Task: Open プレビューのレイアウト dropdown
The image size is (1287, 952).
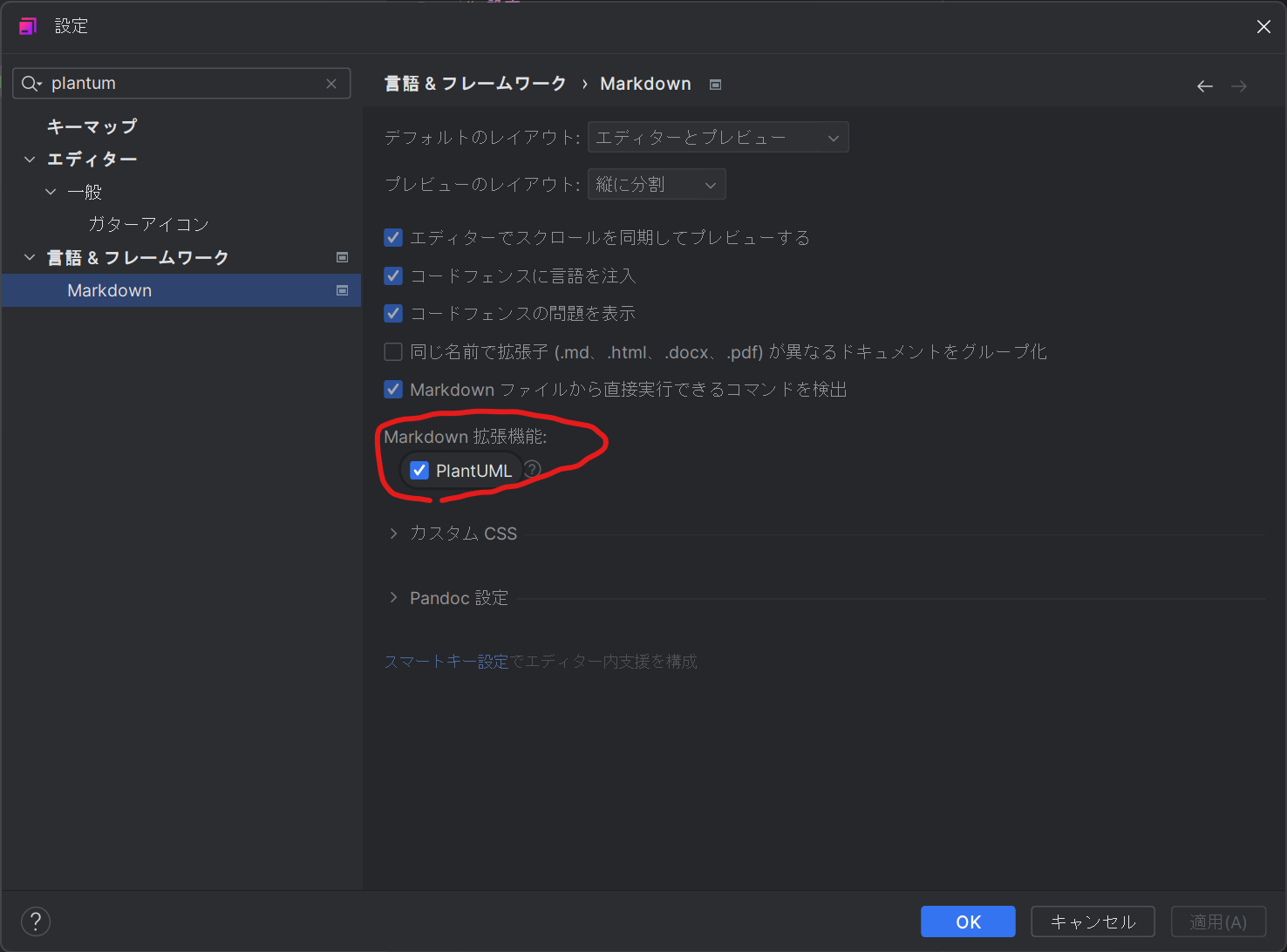Action: 657,184
